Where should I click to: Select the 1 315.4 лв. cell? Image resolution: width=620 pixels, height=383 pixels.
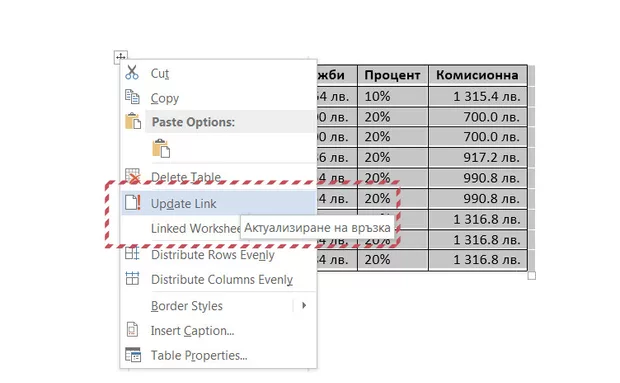(478, 96)
